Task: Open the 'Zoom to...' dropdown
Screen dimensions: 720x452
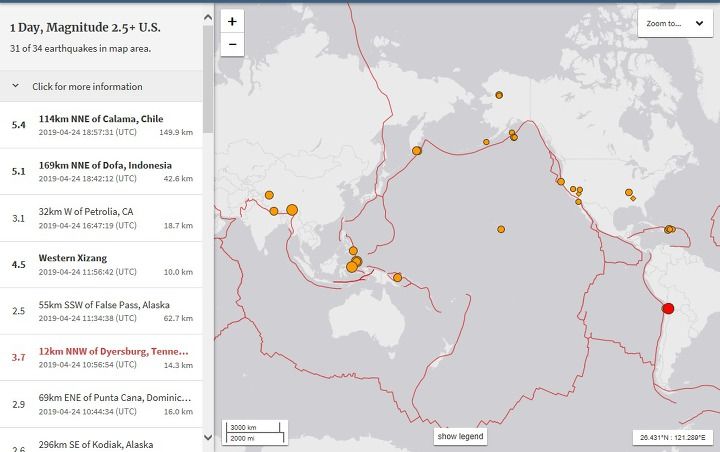Action: [675, 23]
